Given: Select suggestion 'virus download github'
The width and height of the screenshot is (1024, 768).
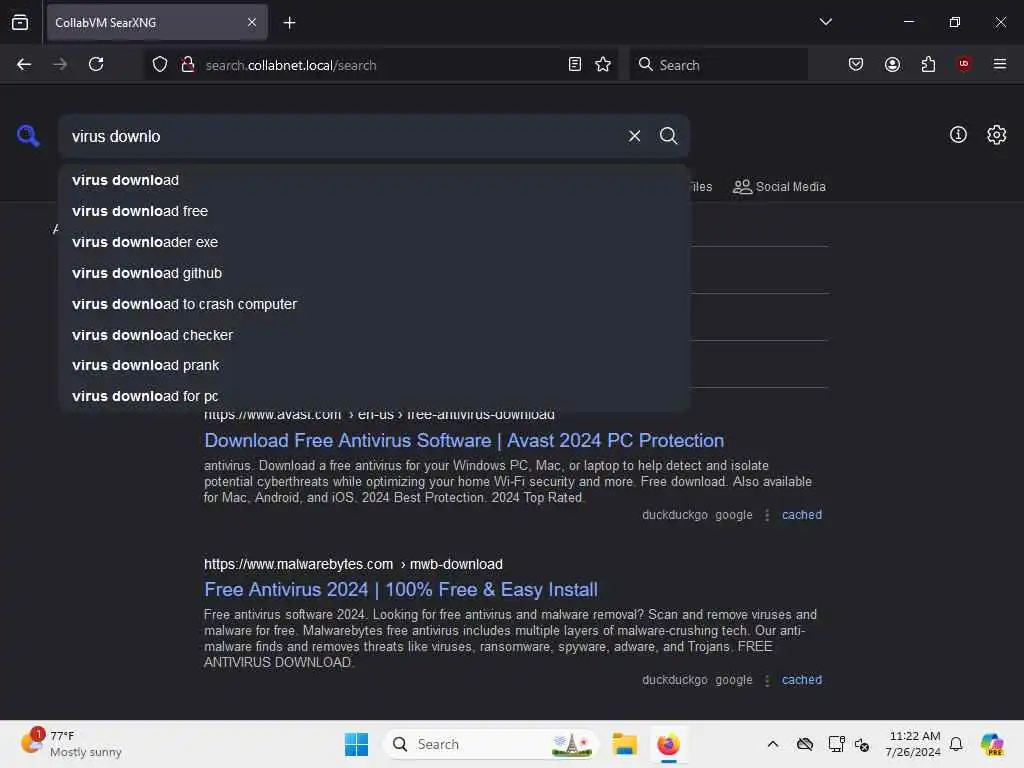Looking at the screenshot, I should pos(374,273).
